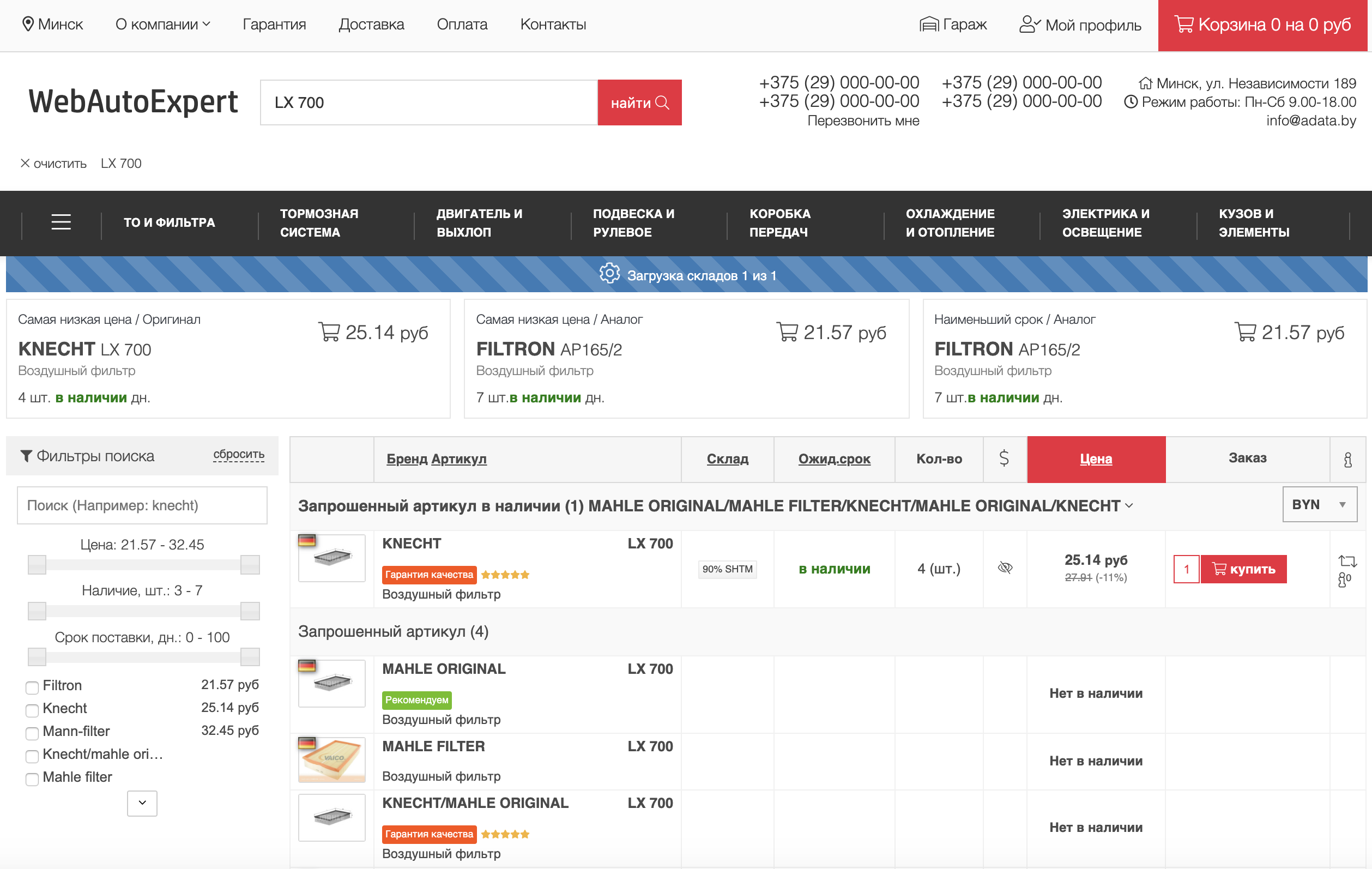Click the left handle of the price slider
This screenshot has height=869, width=1372.
[x=37, y=565]
